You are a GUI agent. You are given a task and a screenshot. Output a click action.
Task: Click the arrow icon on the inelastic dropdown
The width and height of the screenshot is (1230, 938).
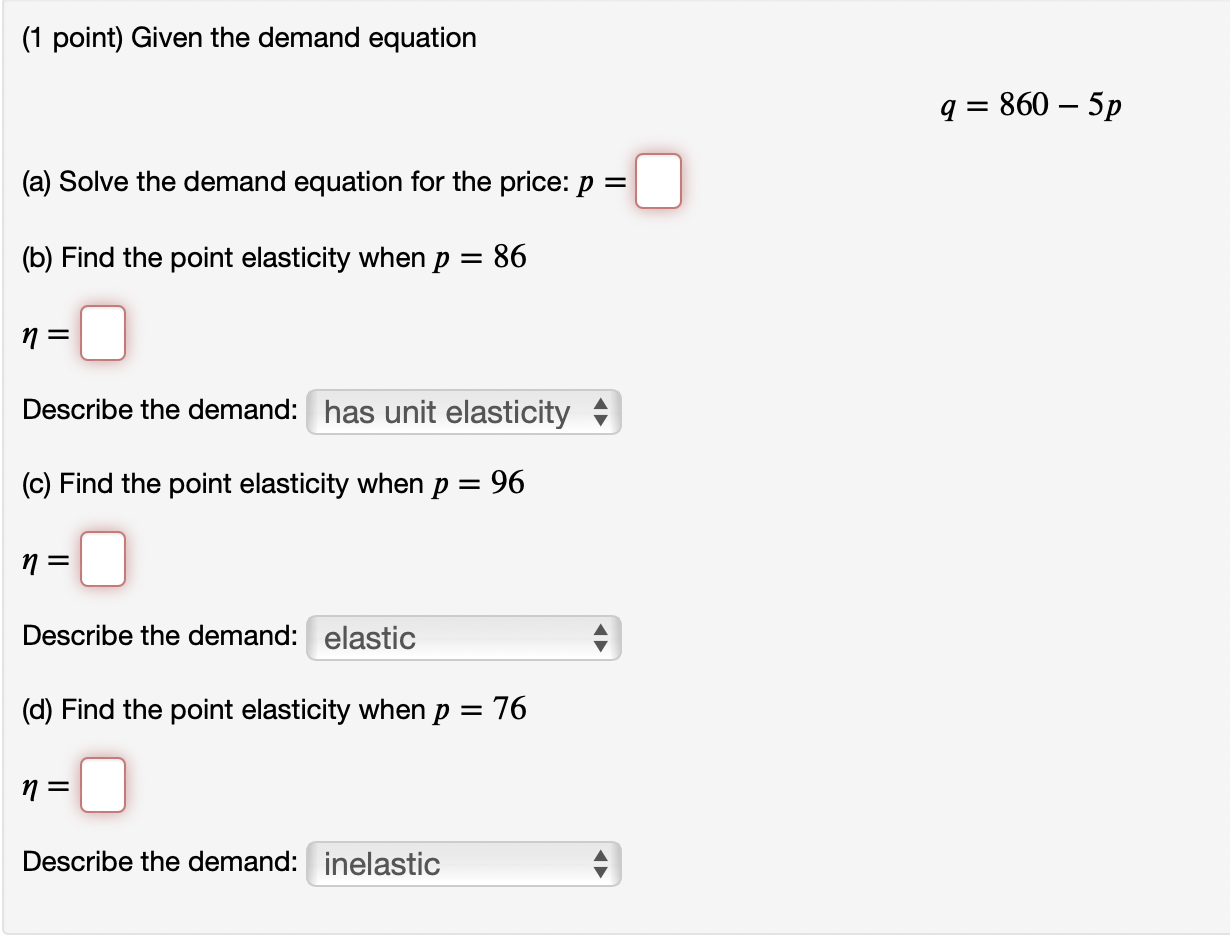pos(601,863)
